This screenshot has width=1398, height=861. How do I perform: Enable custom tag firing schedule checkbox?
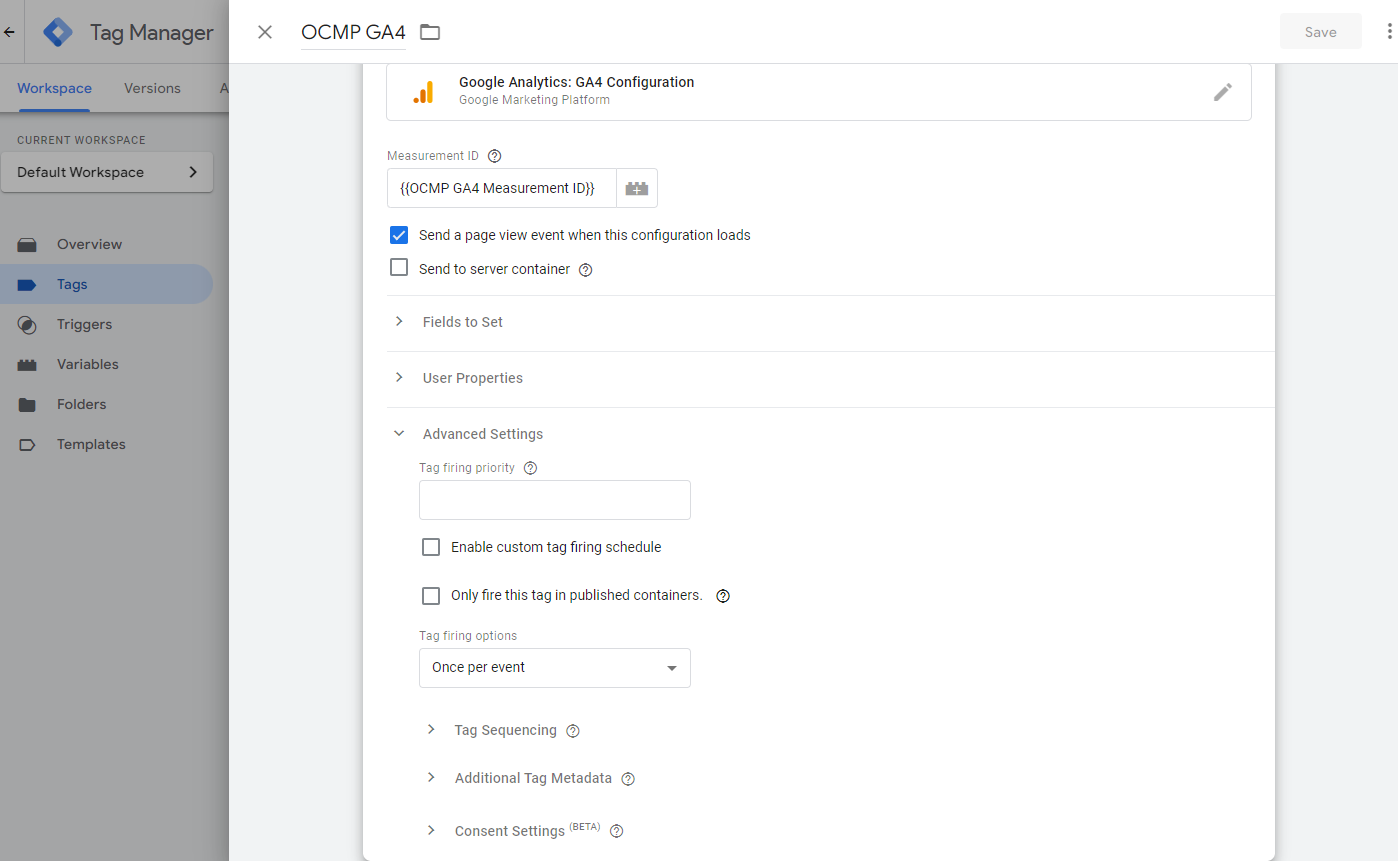[x=431, y=547]
